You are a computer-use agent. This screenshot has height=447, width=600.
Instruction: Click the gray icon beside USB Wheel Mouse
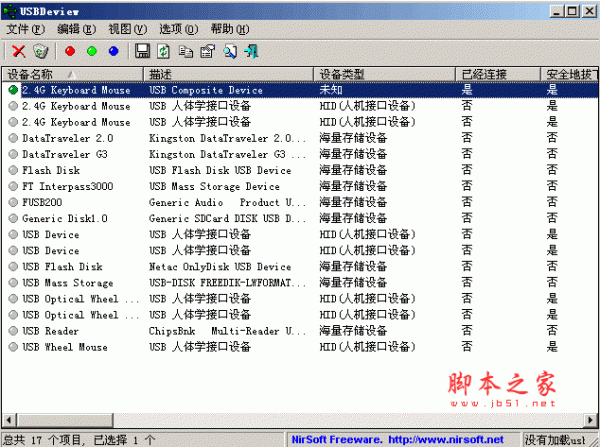pyautogui.click(x=13, y=347)
